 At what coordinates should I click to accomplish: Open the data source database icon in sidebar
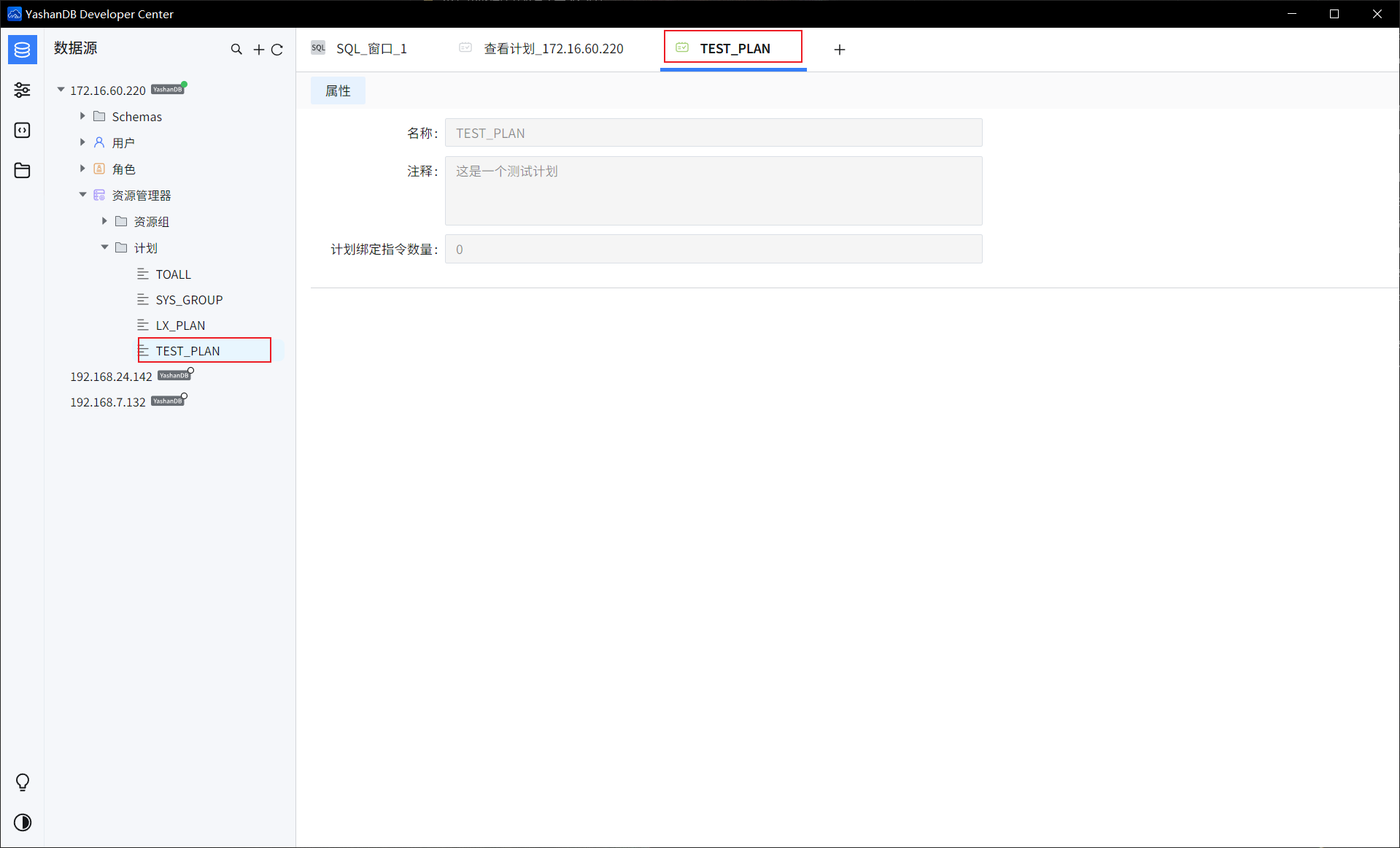point(23,50)
